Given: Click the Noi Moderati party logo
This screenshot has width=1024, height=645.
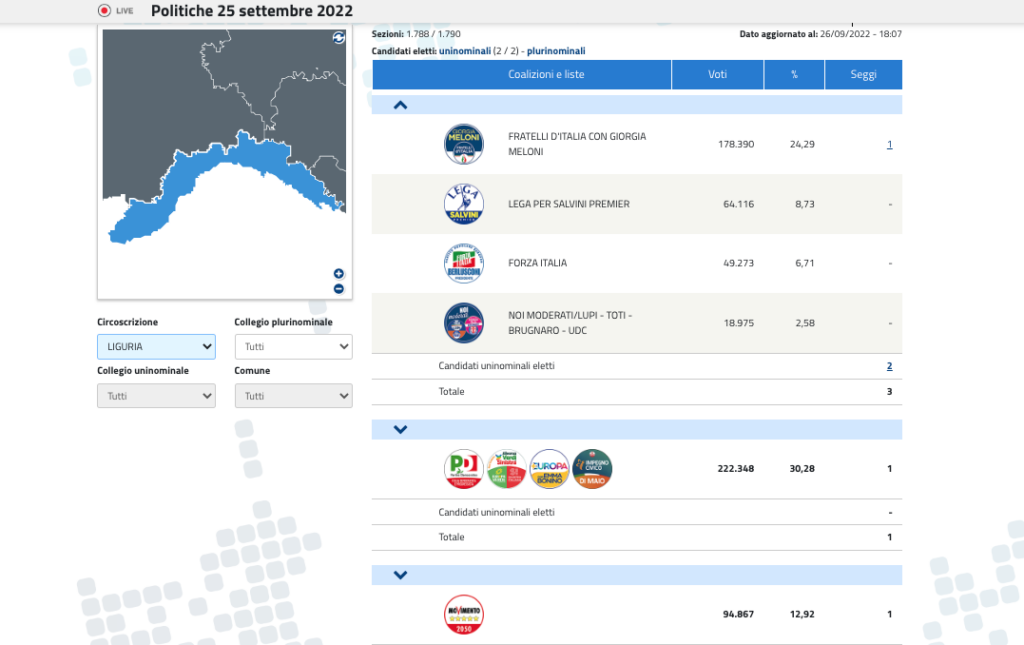Looking at the screenshot, I should coord(464,322).
